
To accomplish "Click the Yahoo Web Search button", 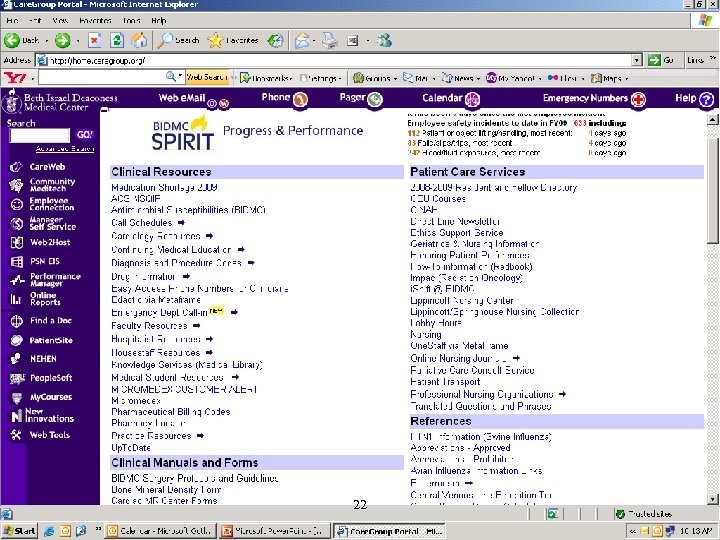I will [207, 78].
